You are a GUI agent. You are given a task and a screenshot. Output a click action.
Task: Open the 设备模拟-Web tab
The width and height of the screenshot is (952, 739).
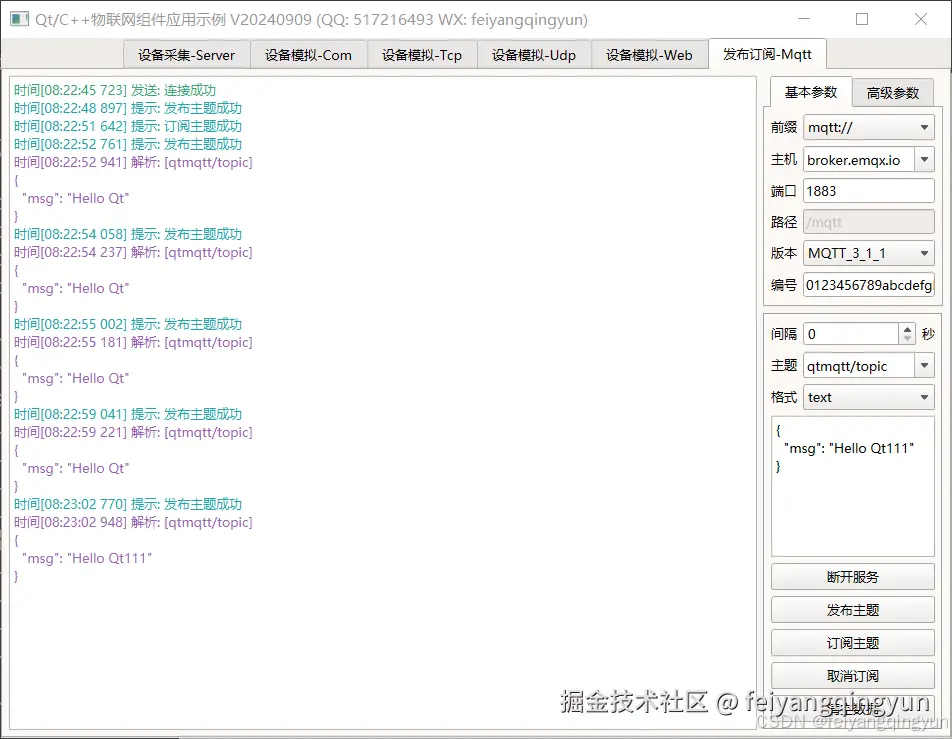(x=649, y=55)
